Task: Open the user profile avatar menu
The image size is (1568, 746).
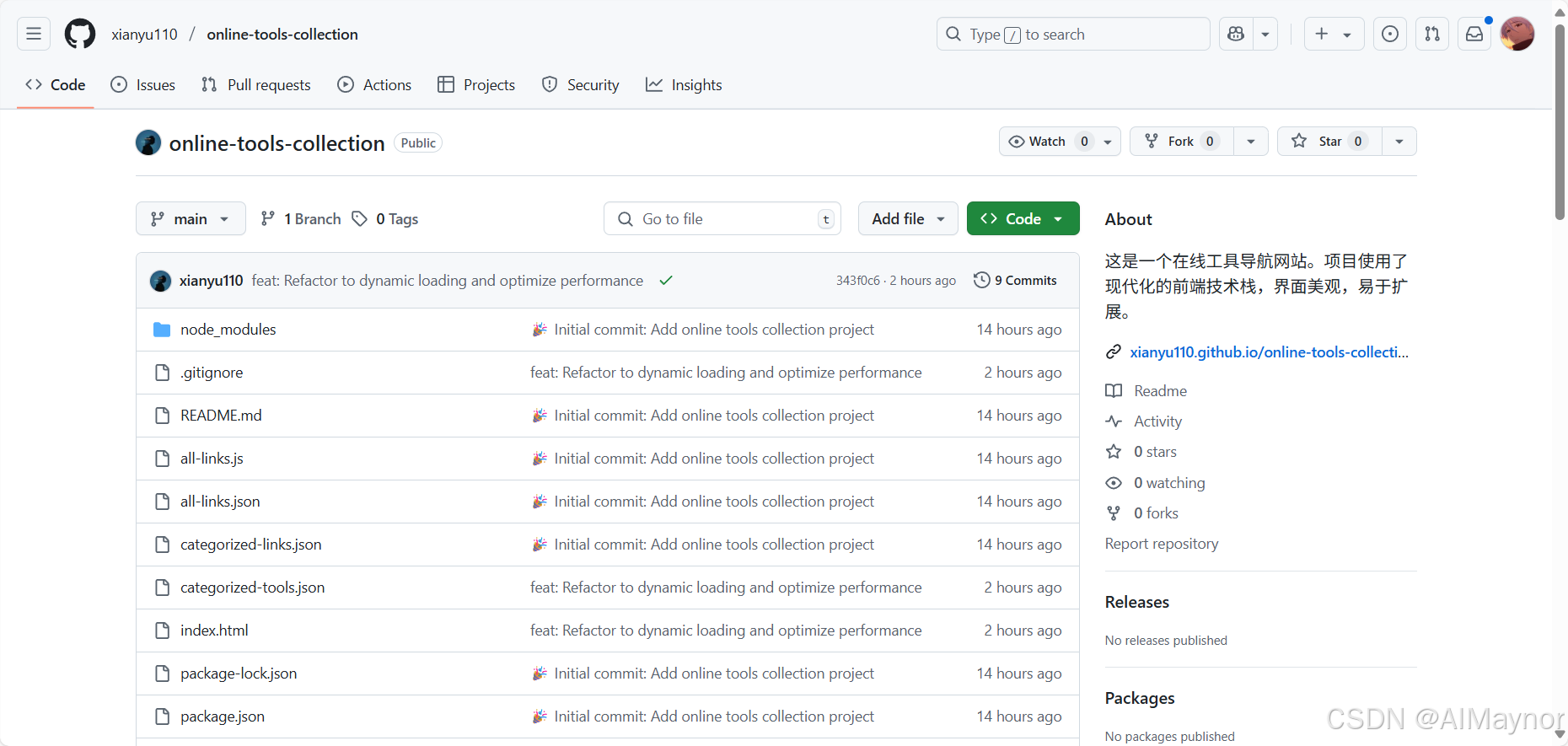Action: click(x=1517, y=34)
